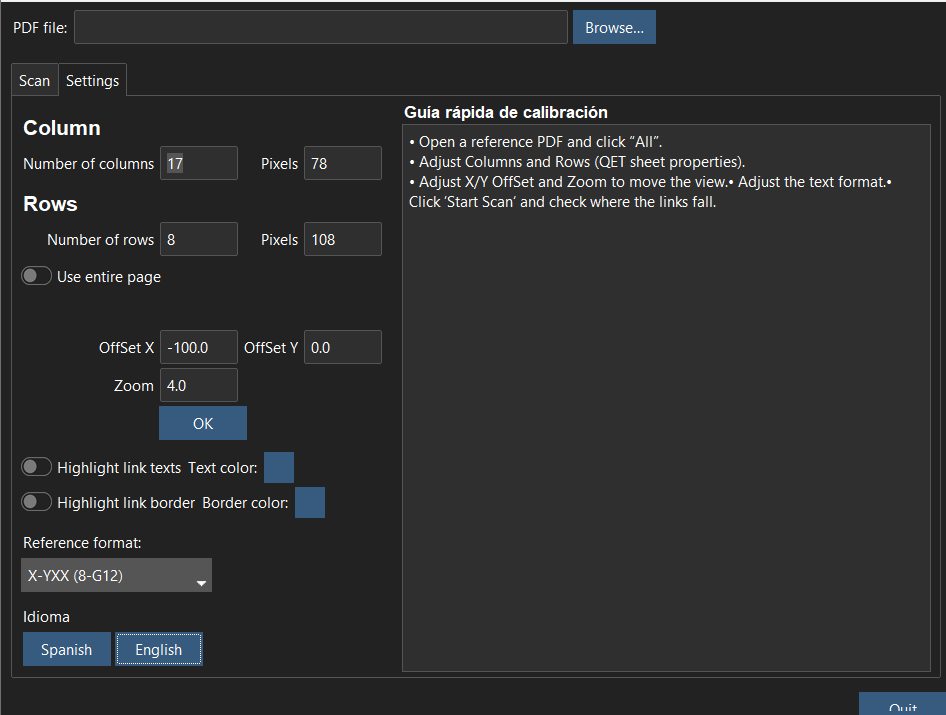Viewport: 946px width, 715px height.
Task: Toggle Highlight link border switch
Action: 37,502
